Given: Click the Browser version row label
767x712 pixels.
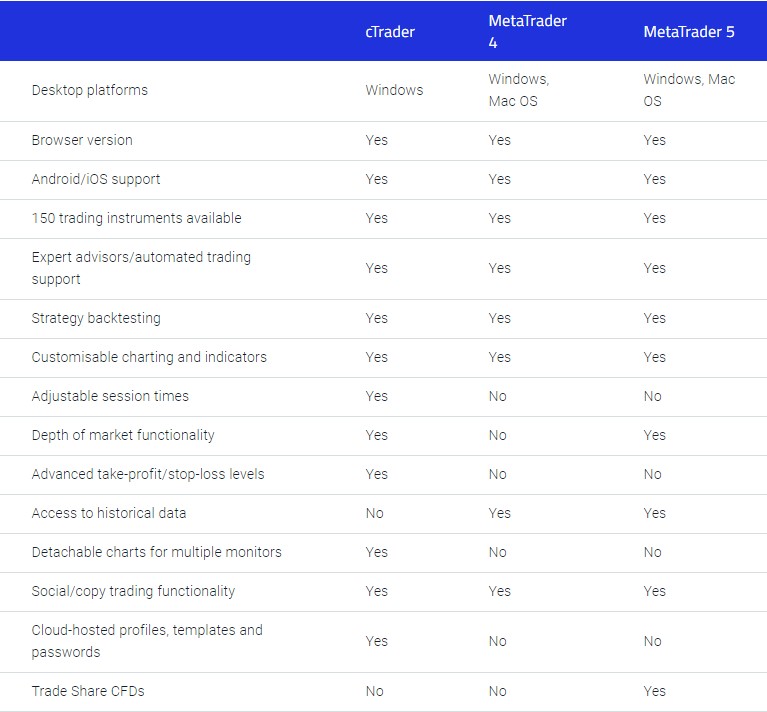Looking at the screenshot, I should pyautogui.click(x=82, y=140).
